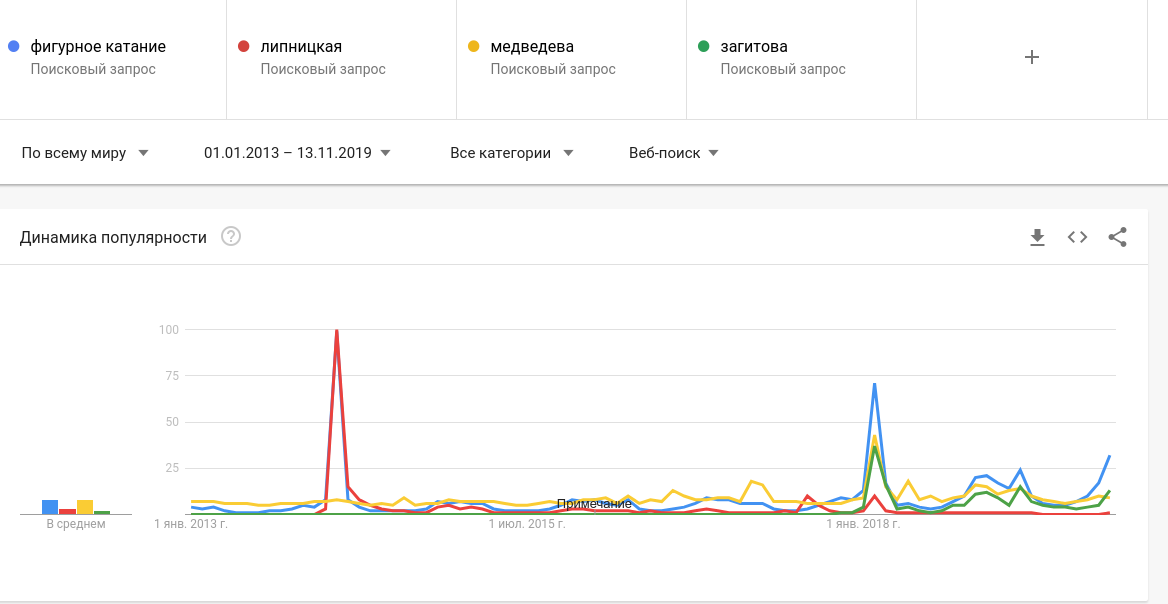Click the yellow dot beside медведева
1168x604 pixels.
click(473, 46)
